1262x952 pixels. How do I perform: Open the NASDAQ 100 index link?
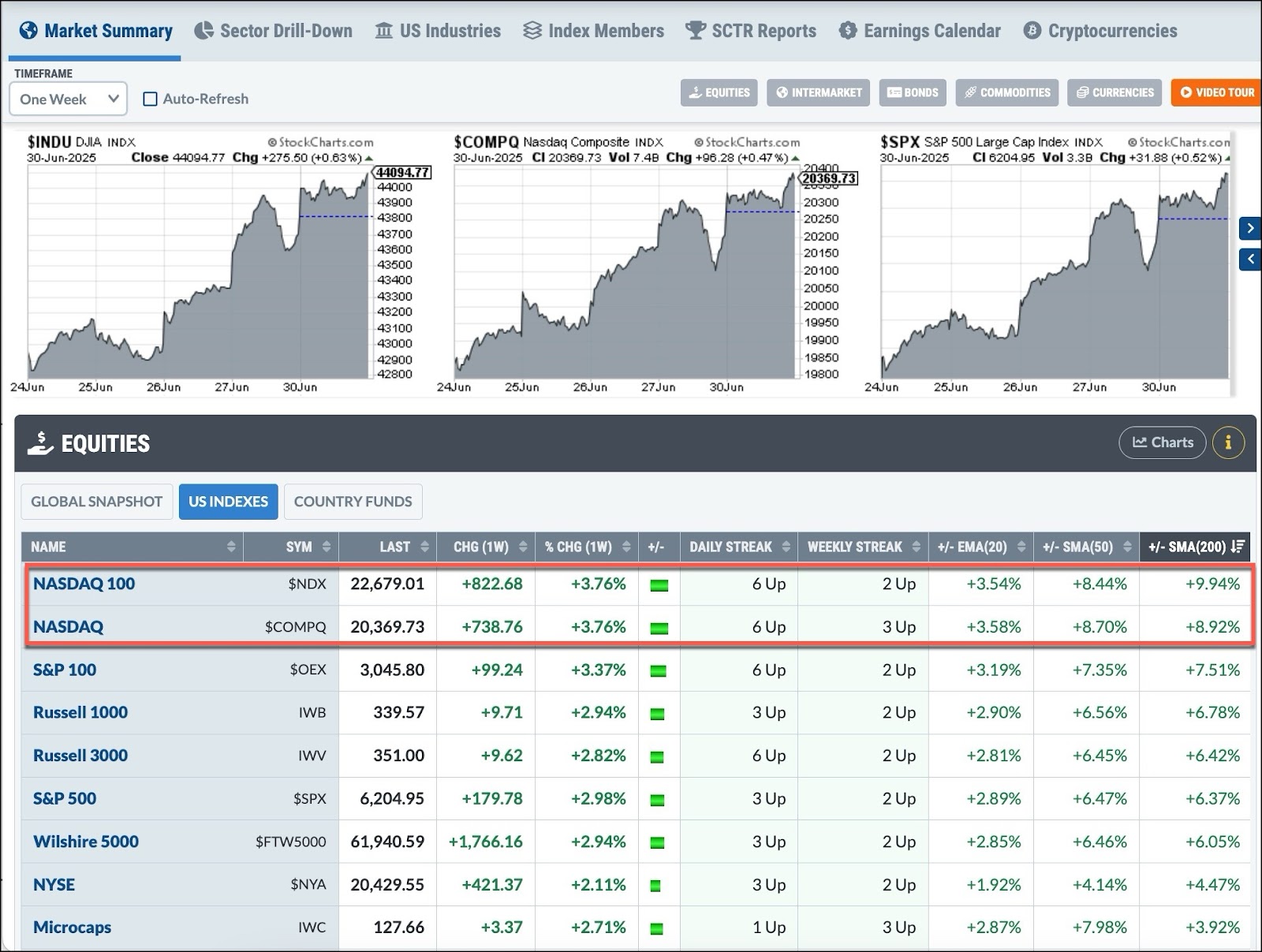[x=84, y=584]
